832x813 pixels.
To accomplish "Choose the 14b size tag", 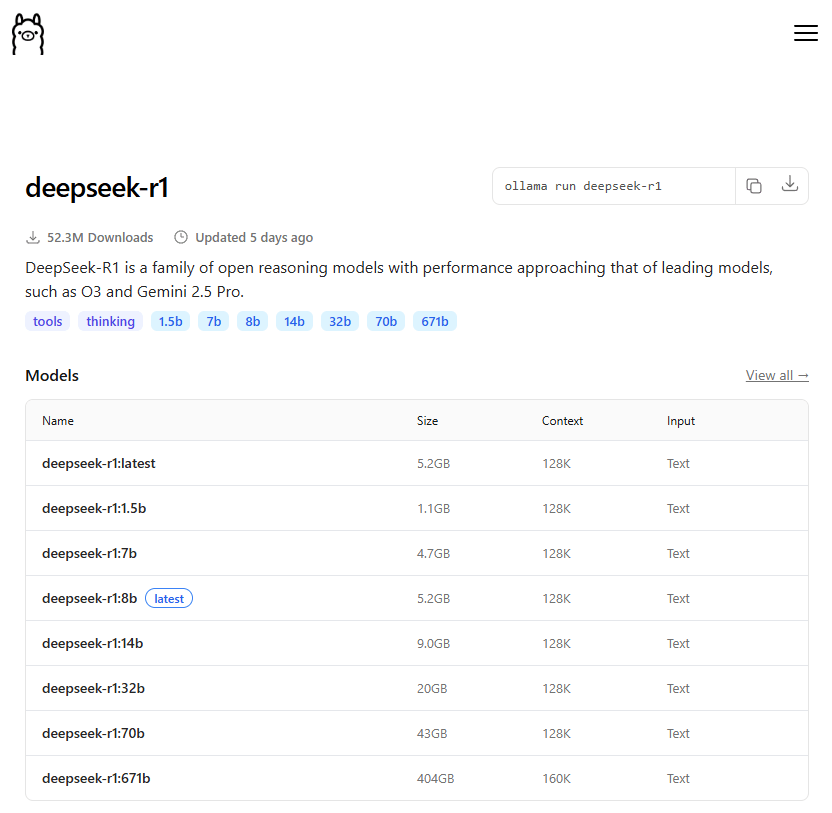I will click(x=294, y=321).
